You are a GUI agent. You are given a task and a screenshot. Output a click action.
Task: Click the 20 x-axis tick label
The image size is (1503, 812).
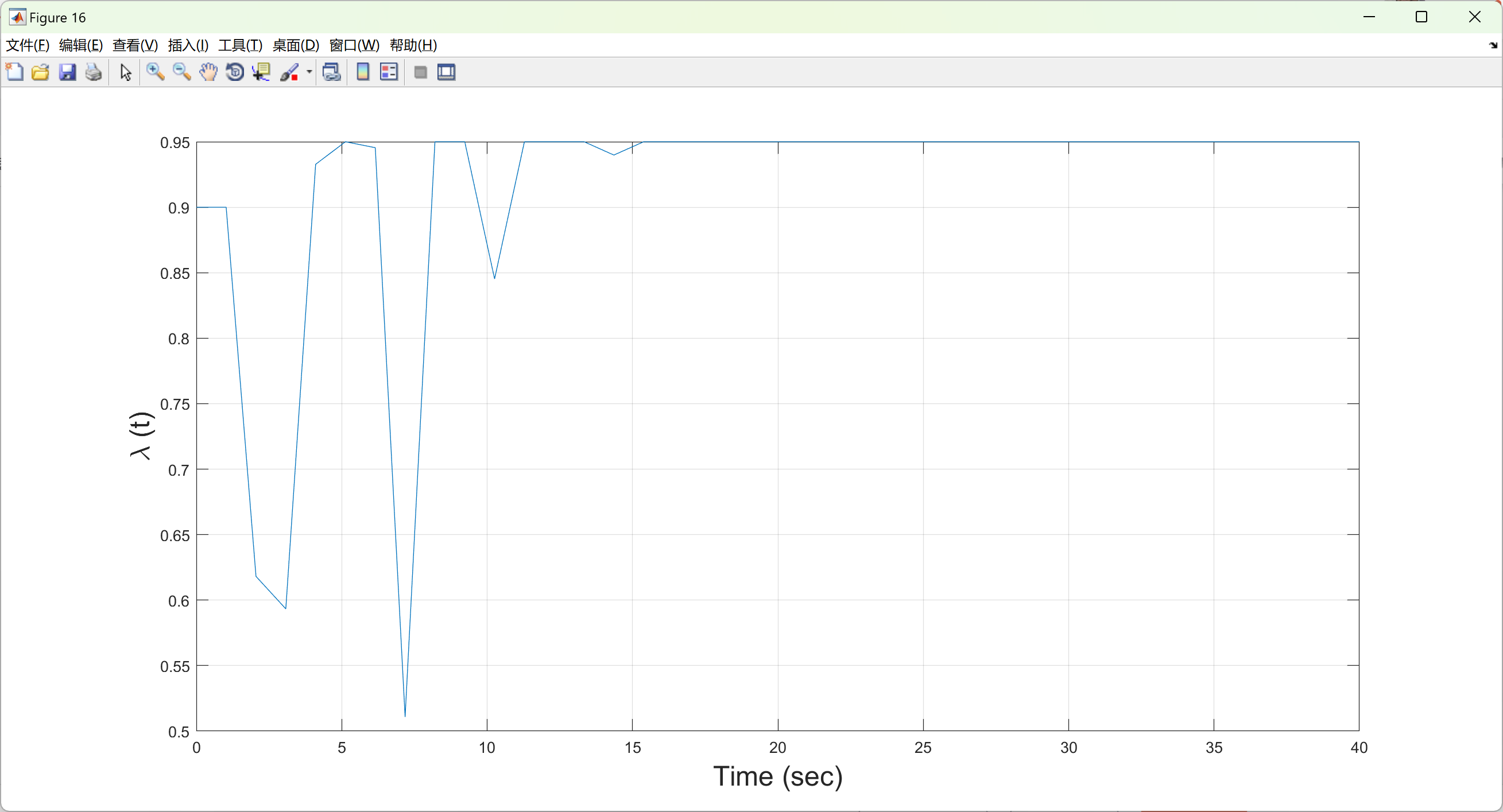tap(778, 747)
